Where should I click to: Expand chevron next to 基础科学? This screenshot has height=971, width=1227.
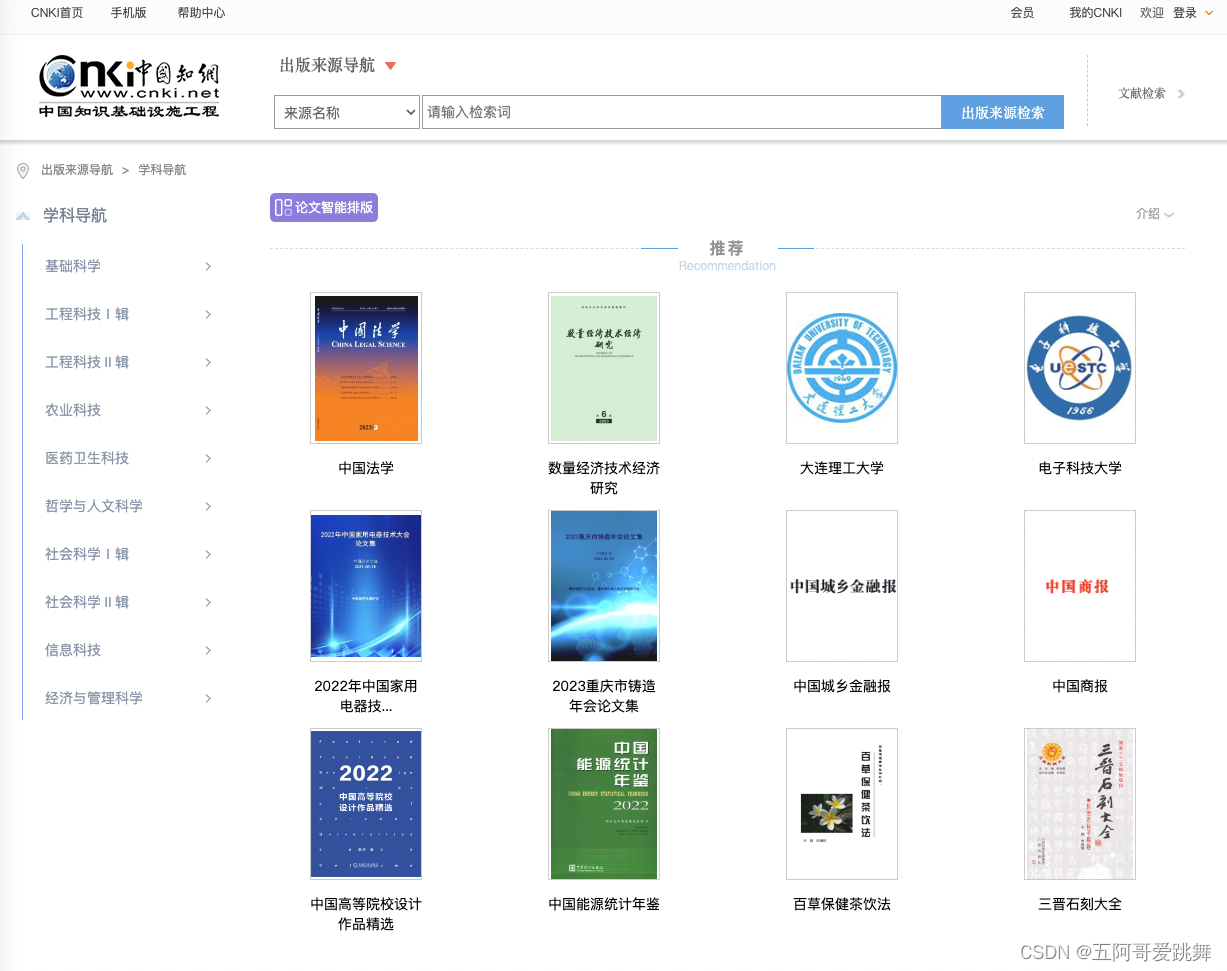click(208, 266)
